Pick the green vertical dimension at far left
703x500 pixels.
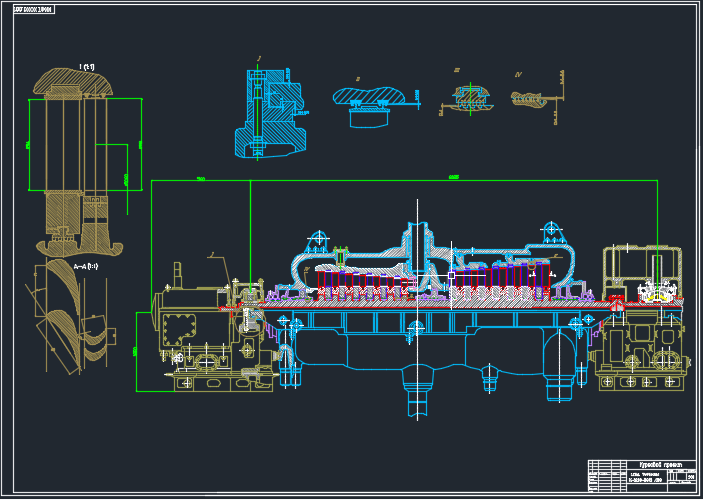tap(136, 350)
